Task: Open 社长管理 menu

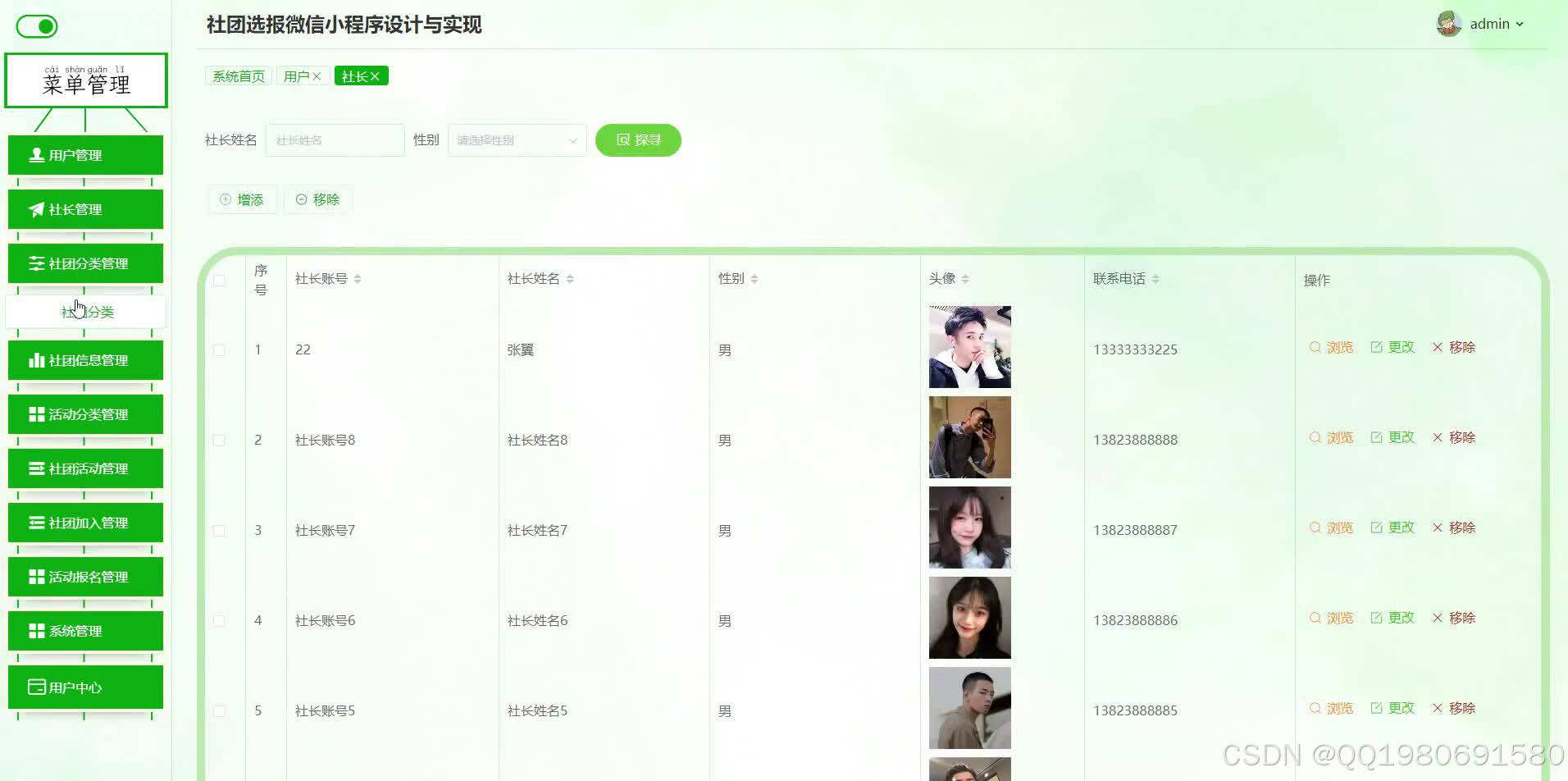Action: tap(85, 209)
